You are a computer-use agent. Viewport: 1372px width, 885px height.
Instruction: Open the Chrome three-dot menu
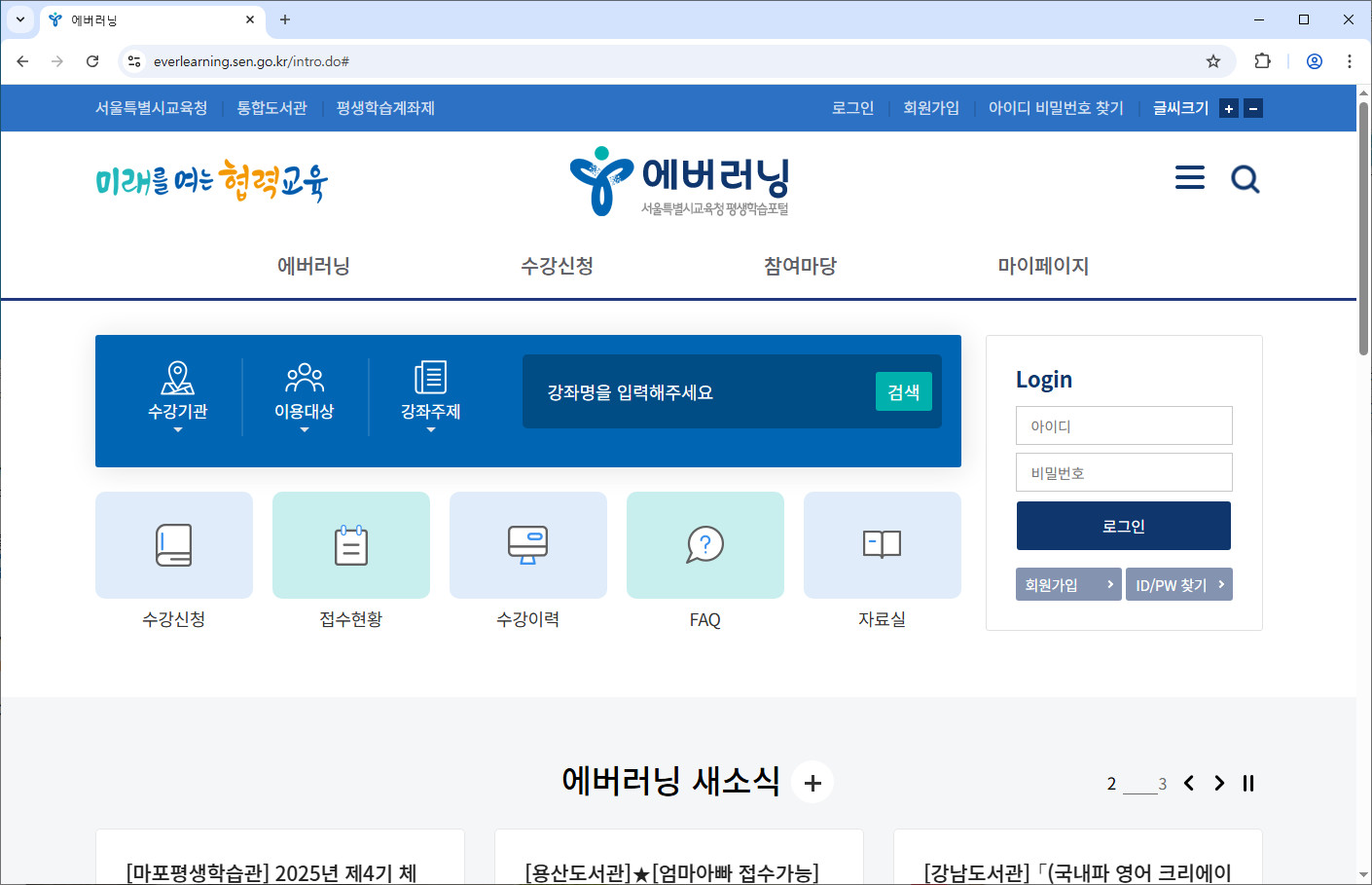1350,61
